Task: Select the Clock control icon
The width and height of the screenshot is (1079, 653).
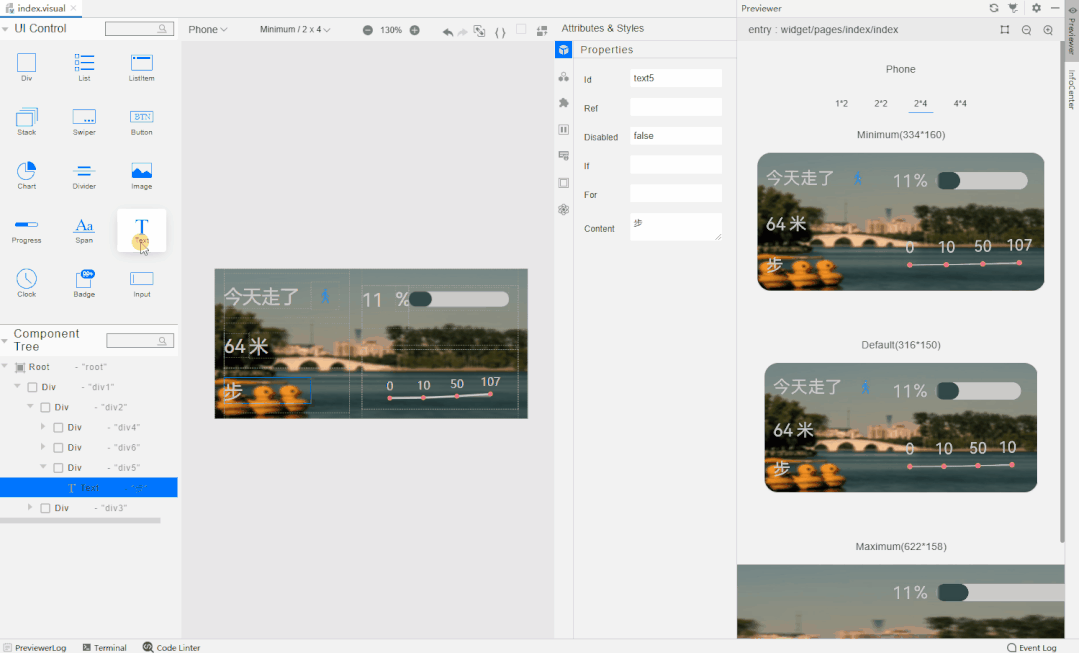Action: (x=26, y=279)
